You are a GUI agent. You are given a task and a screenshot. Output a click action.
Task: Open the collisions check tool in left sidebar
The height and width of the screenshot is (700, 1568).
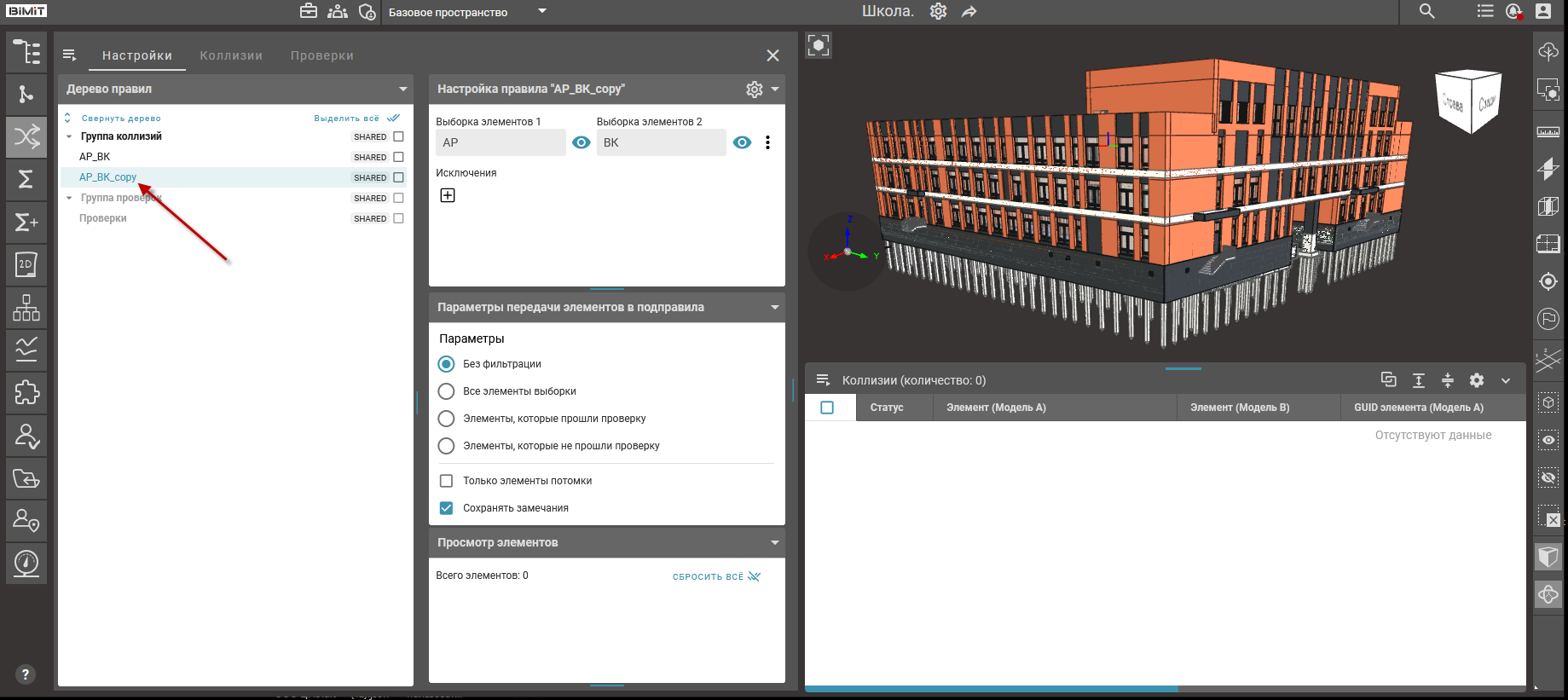(26, 136)
